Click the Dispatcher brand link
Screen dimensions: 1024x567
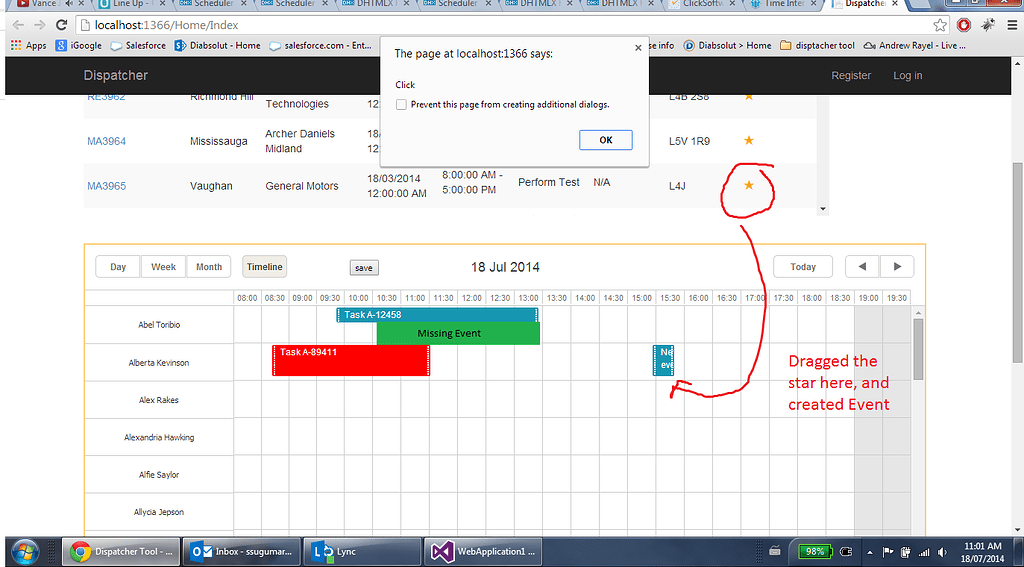(116, 75)
